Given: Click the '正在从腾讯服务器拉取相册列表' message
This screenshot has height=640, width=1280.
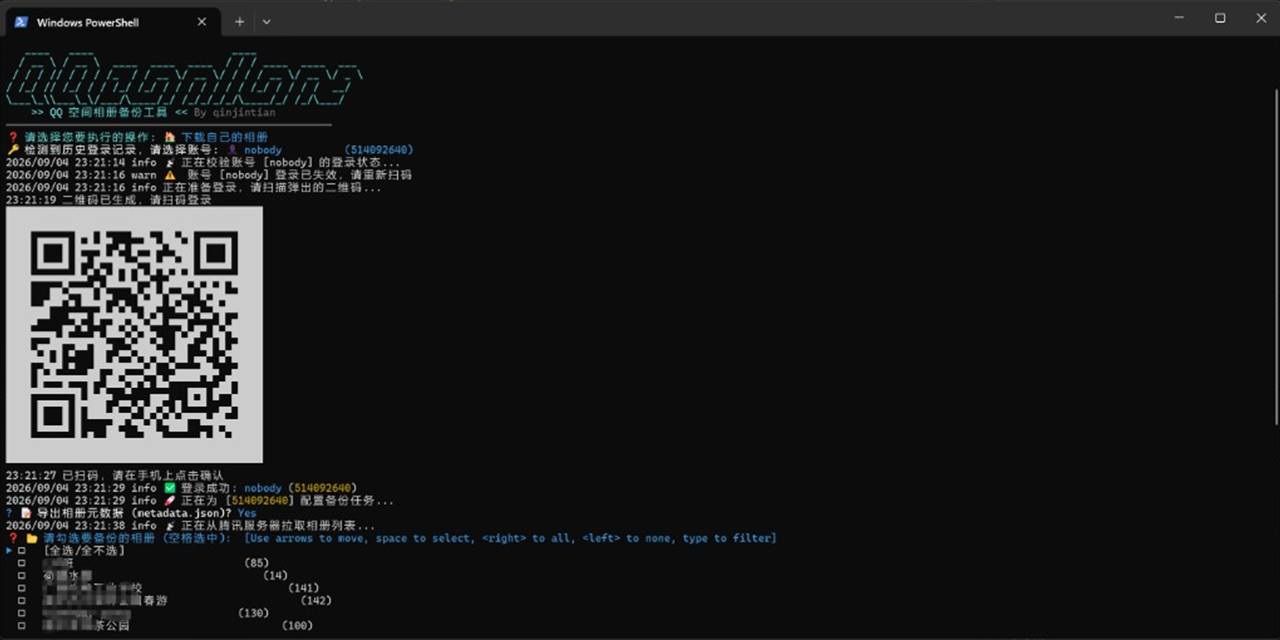Looking at the screenshot, I should [279, 525].
